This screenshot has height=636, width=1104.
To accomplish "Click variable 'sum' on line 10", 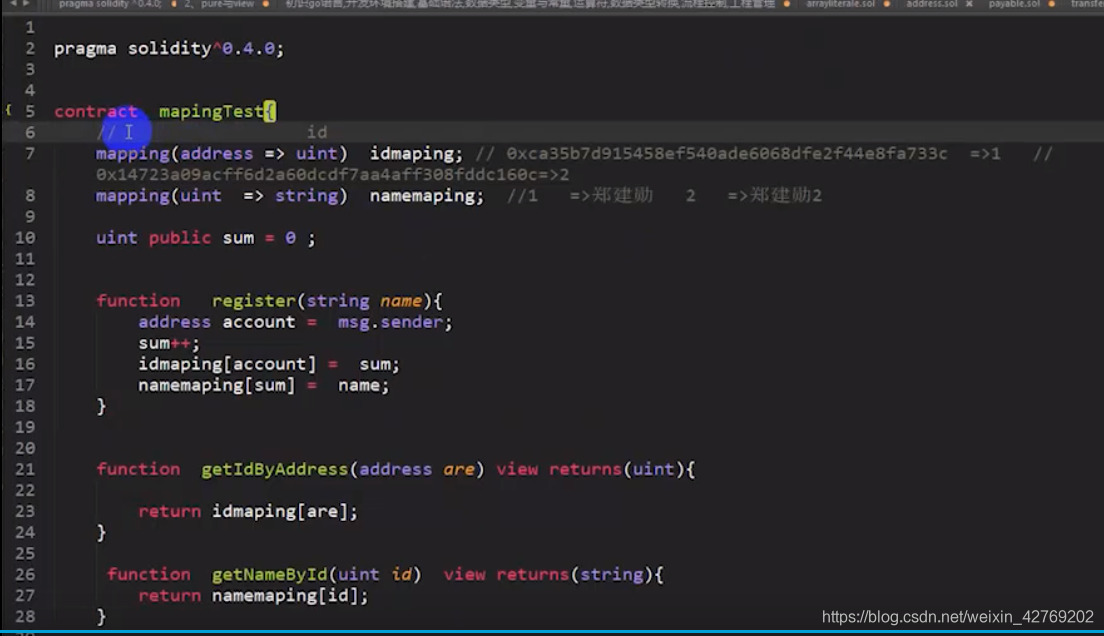I will pos(238,238).
